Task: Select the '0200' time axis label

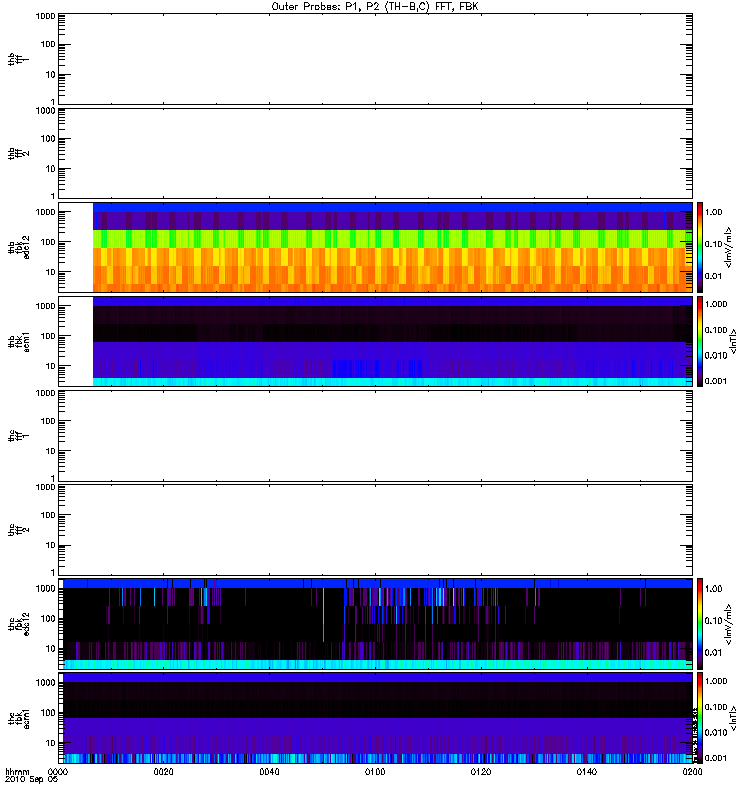Action: point(692,771)
